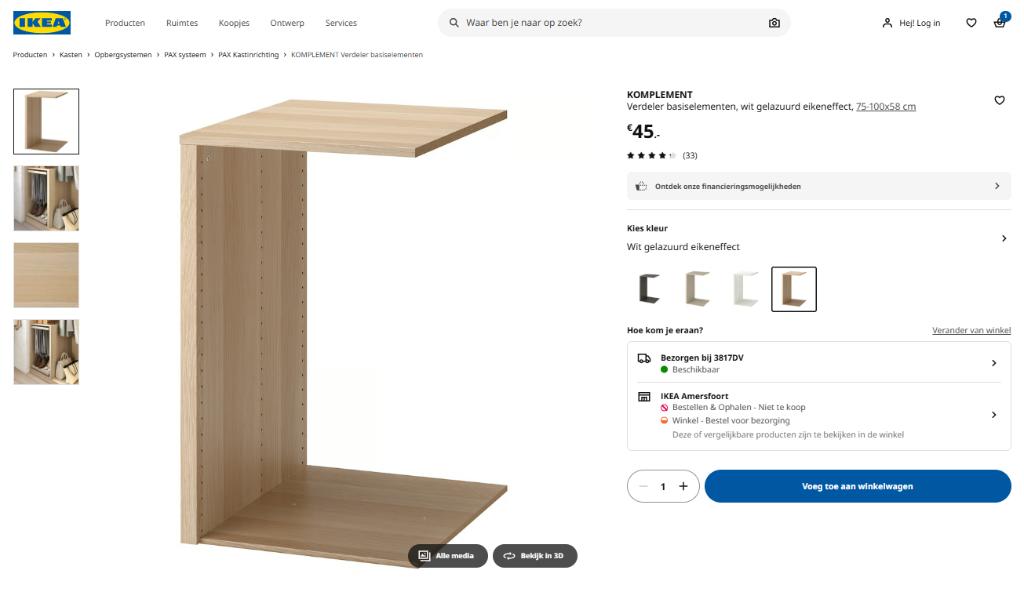
Task: Save product using the wishlist heart icon
Action: tap(999, 100)
